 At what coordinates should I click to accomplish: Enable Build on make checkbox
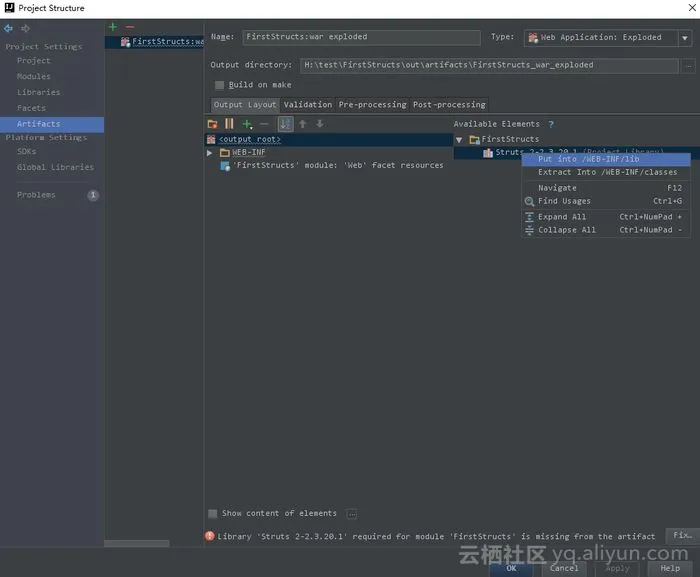pyautogui.click(x=219, y=85)
